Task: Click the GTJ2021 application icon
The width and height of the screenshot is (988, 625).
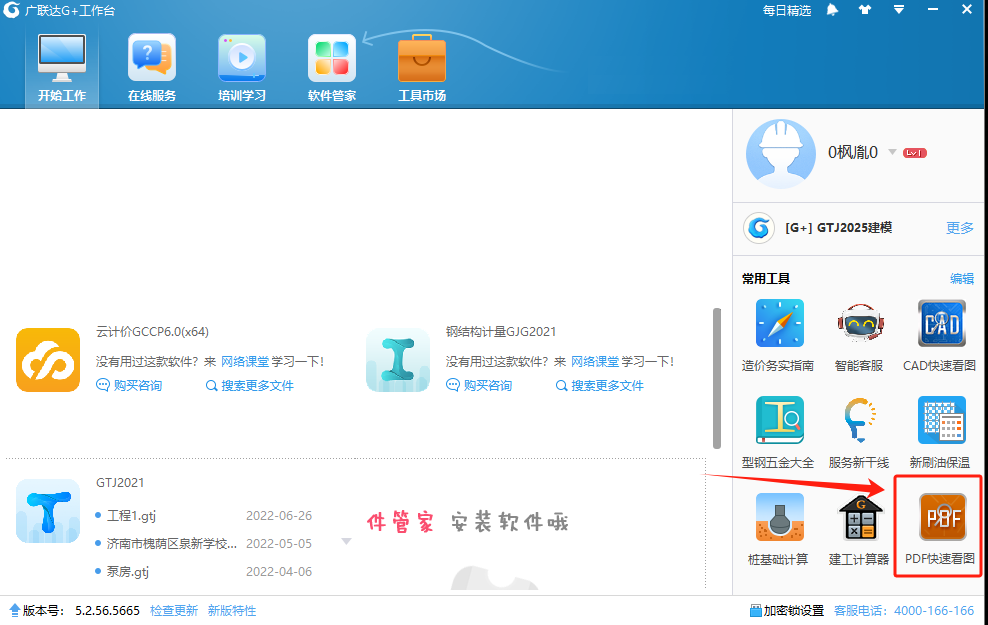Action: pyautogui.click(x=49, y=511)
